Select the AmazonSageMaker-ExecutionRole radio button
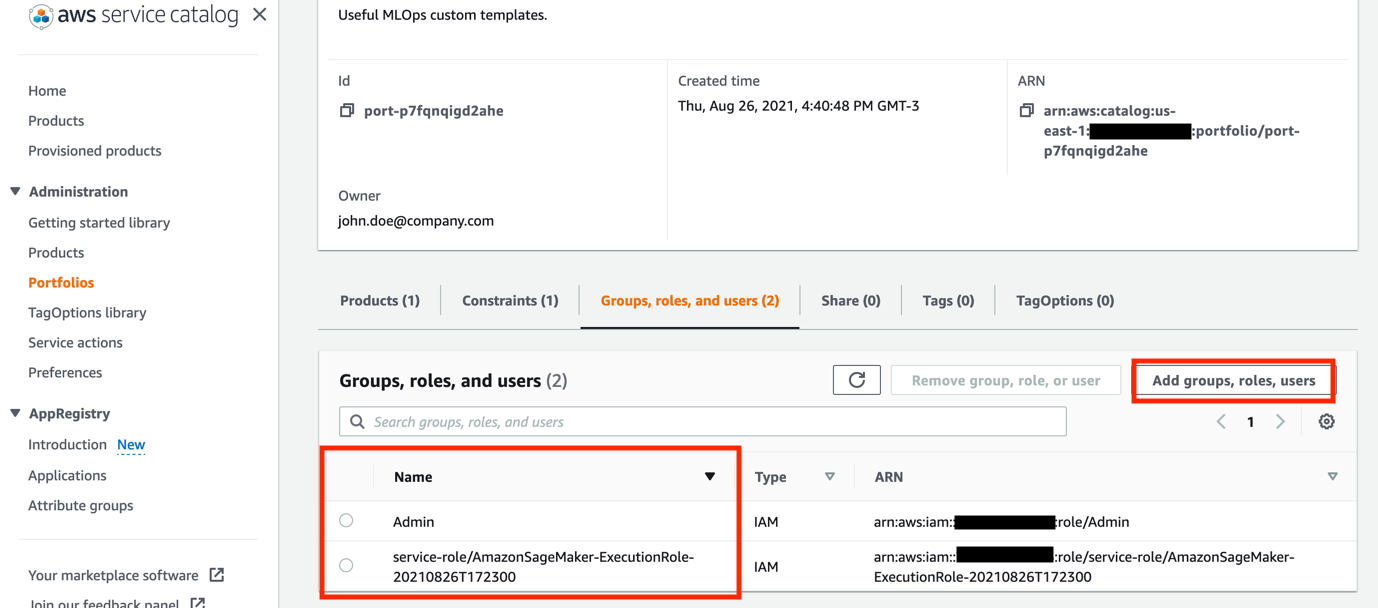 point(346,566)
